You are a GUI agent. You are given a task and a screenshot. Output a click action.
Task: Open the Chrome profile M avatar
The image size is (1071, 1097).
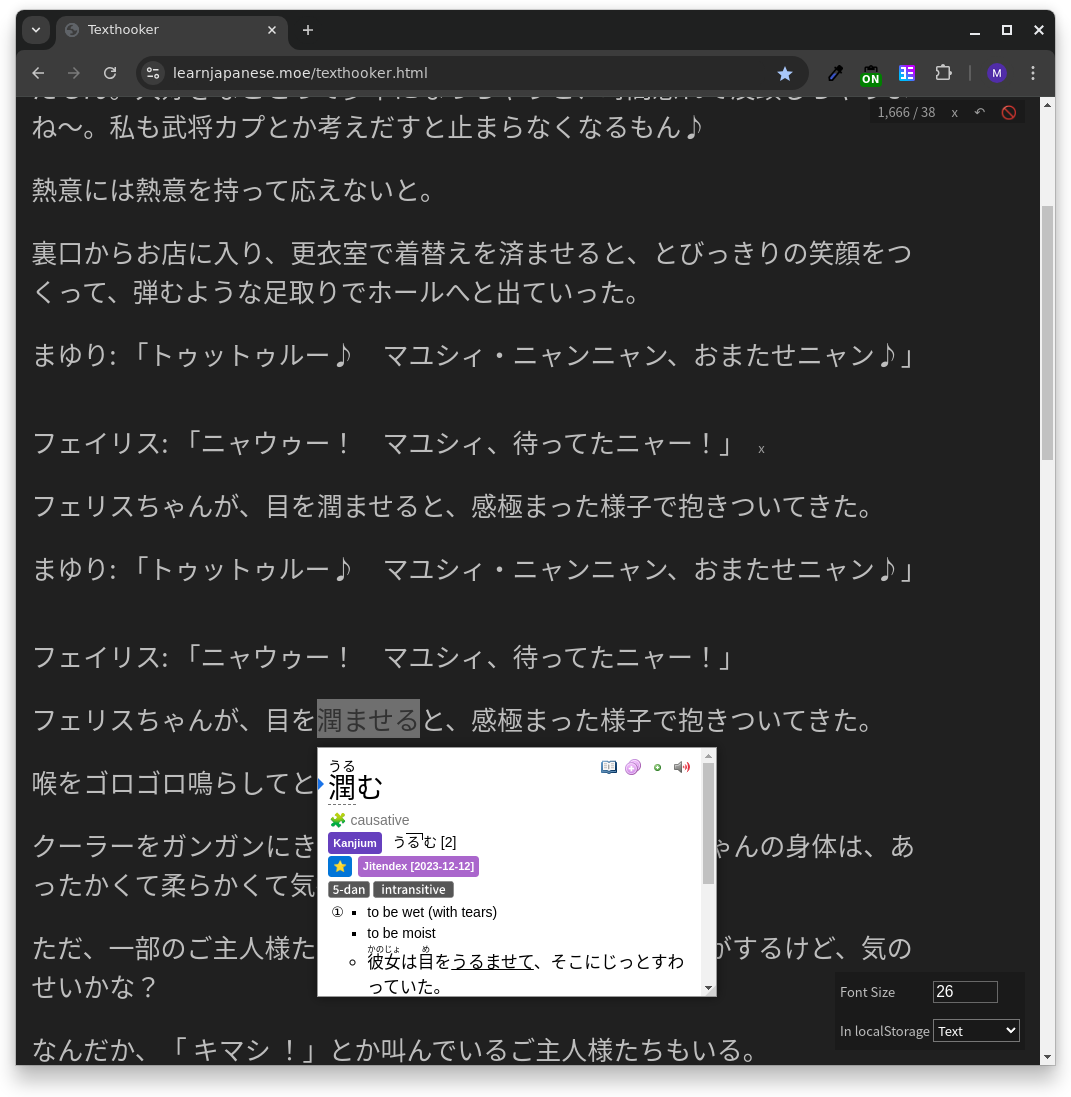997,73
